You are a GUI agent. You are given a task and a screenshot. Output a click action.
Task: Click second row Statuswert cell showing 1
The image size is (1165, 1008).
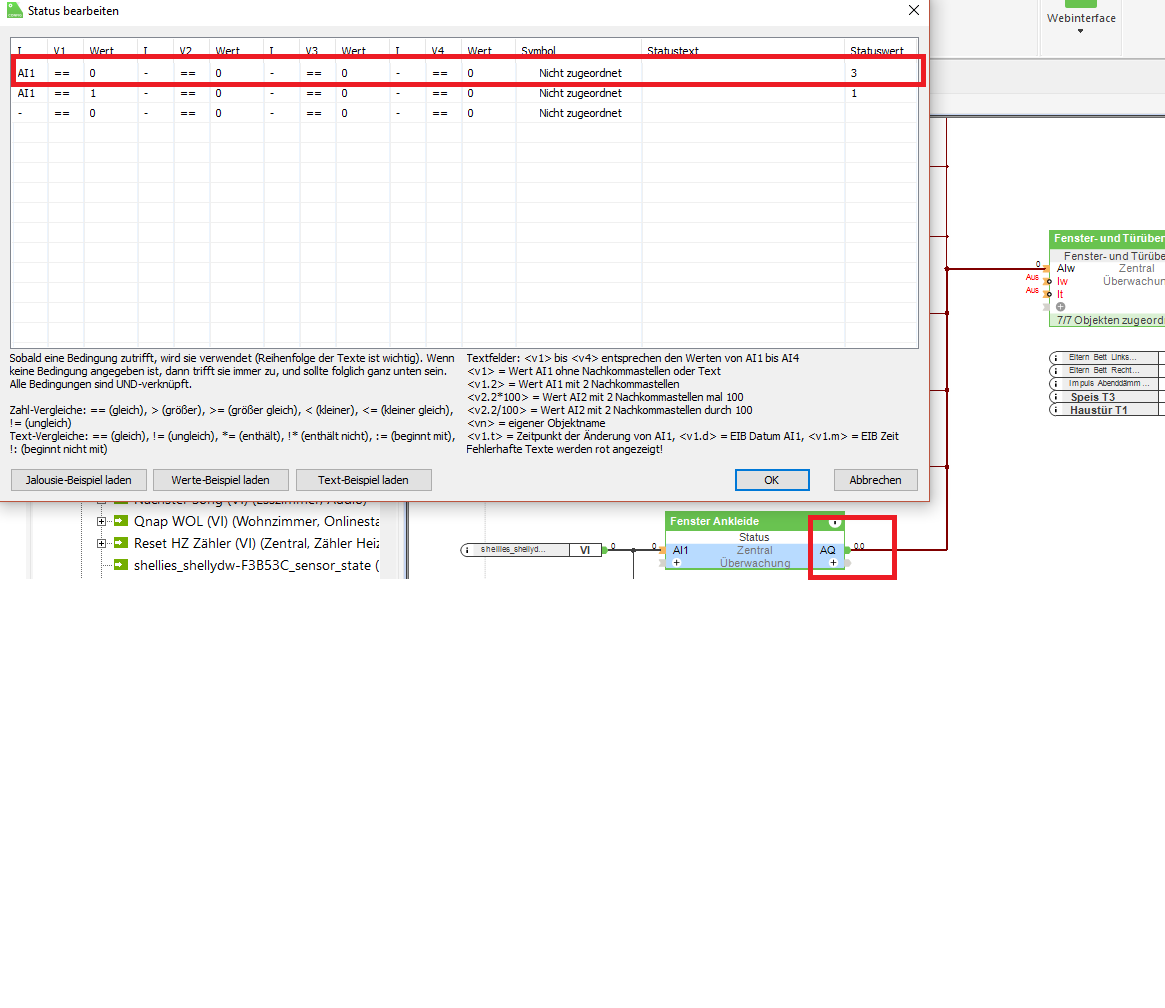[881, 93]
